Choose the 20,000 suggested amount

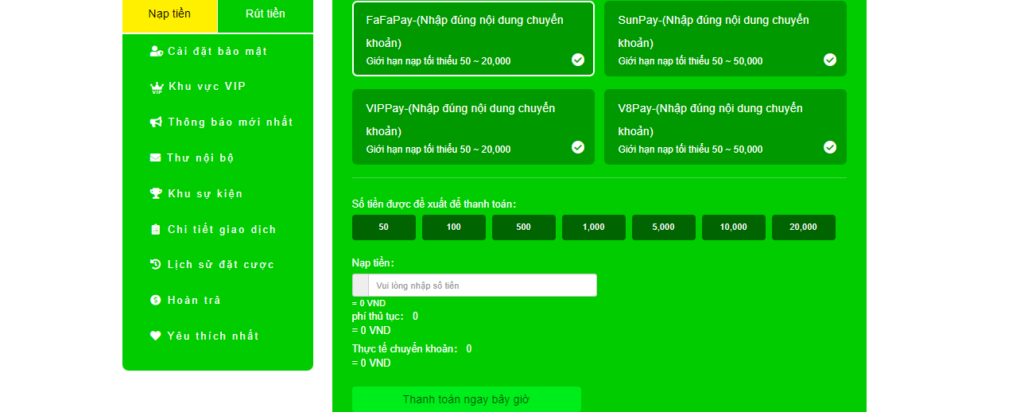click(x=803, y=227)
